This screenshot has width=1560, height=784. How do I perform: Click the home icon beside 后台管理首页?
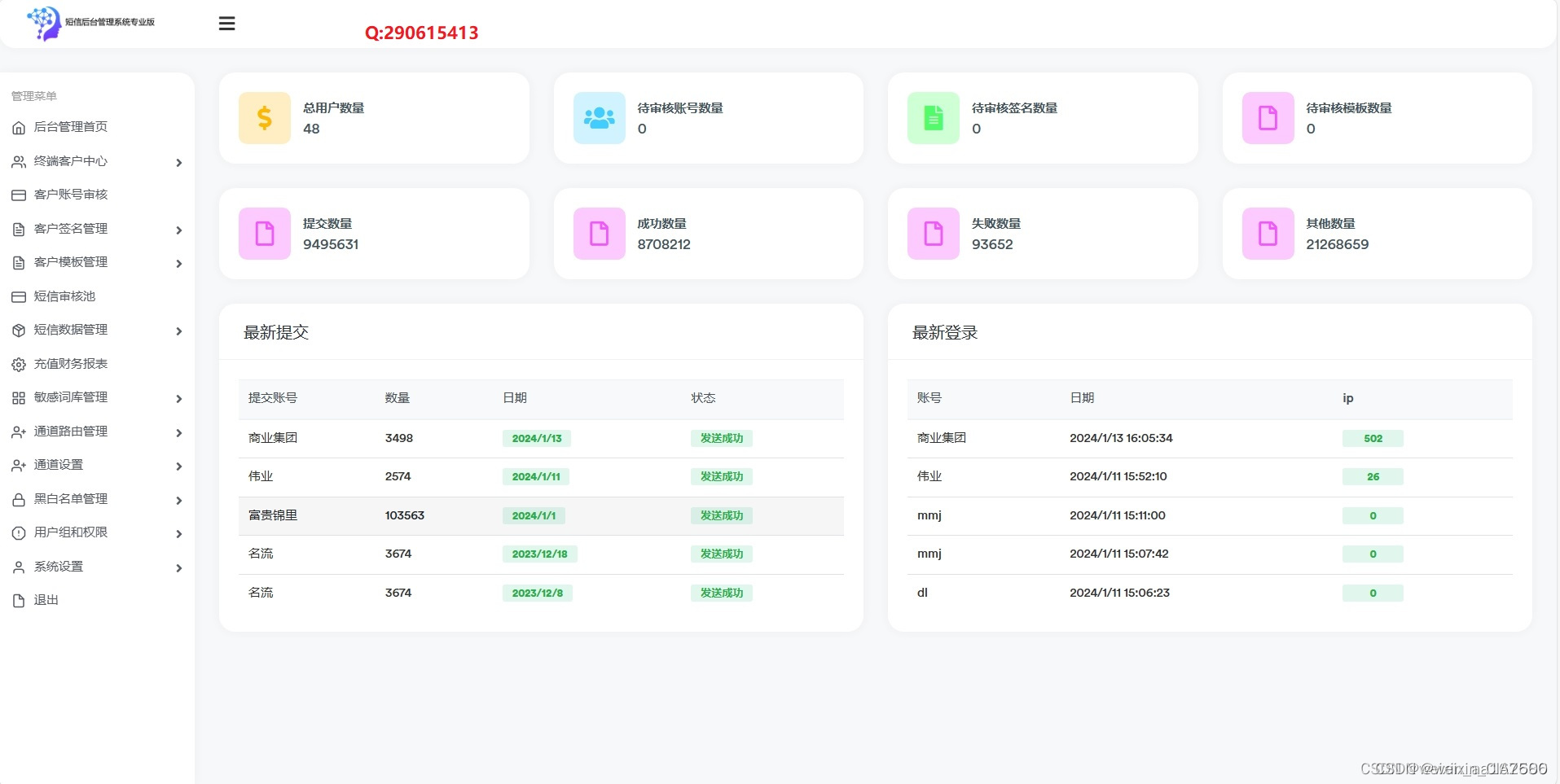(x=19, y=128)
